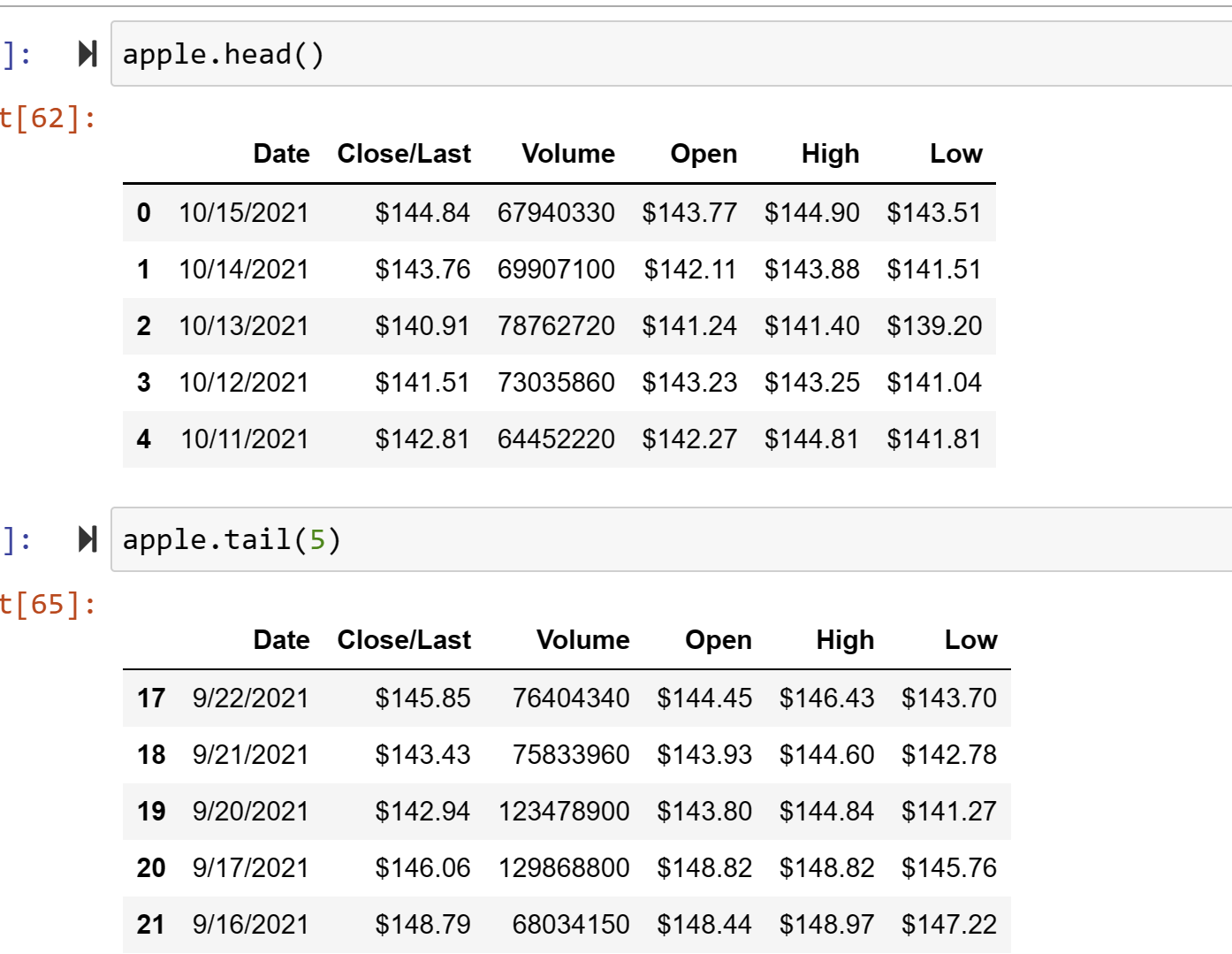Select date cell 9/22/2021

pyautogui.click(x=251, y=698)
